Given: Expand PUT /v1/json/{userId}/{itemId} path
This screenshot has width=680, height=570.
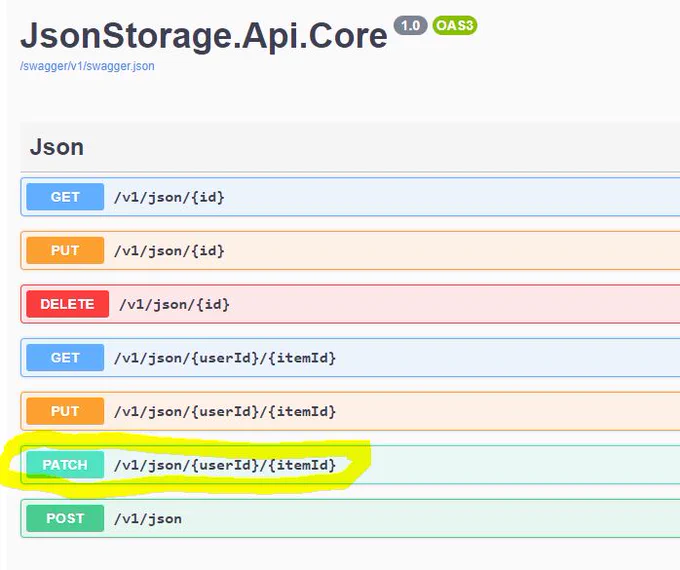Looking at the screenshot, I should coord(225,411).
